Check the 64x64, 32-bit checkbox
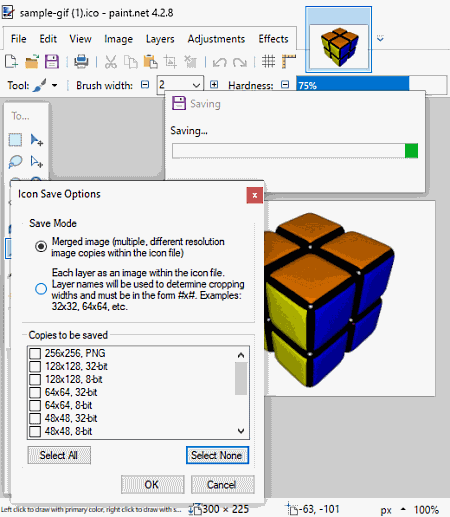Viewport: 450px width, 517px height. point(35,392)
